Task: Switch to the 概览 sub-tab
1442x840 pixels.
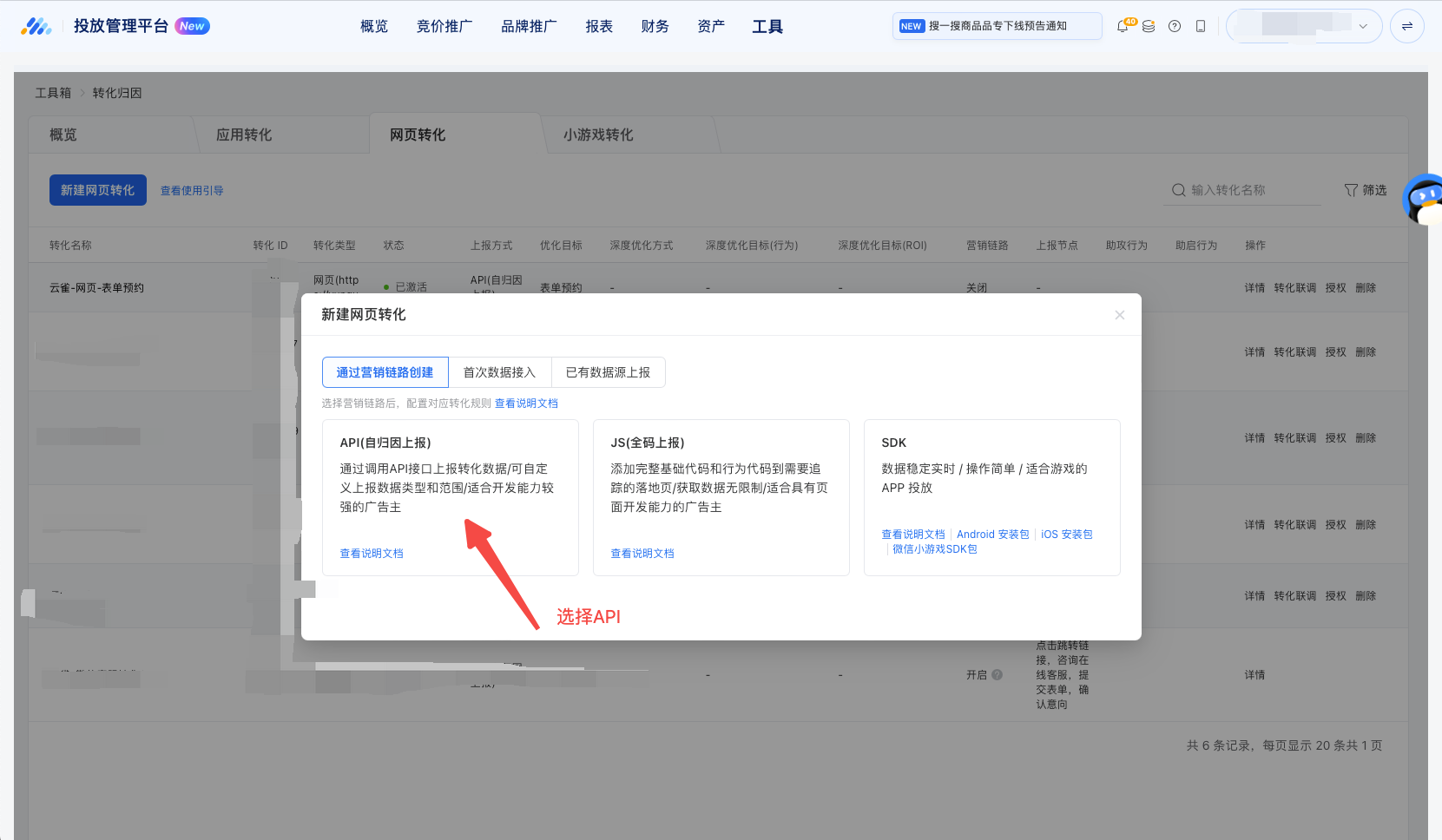Action: click(x=63, y=135)
